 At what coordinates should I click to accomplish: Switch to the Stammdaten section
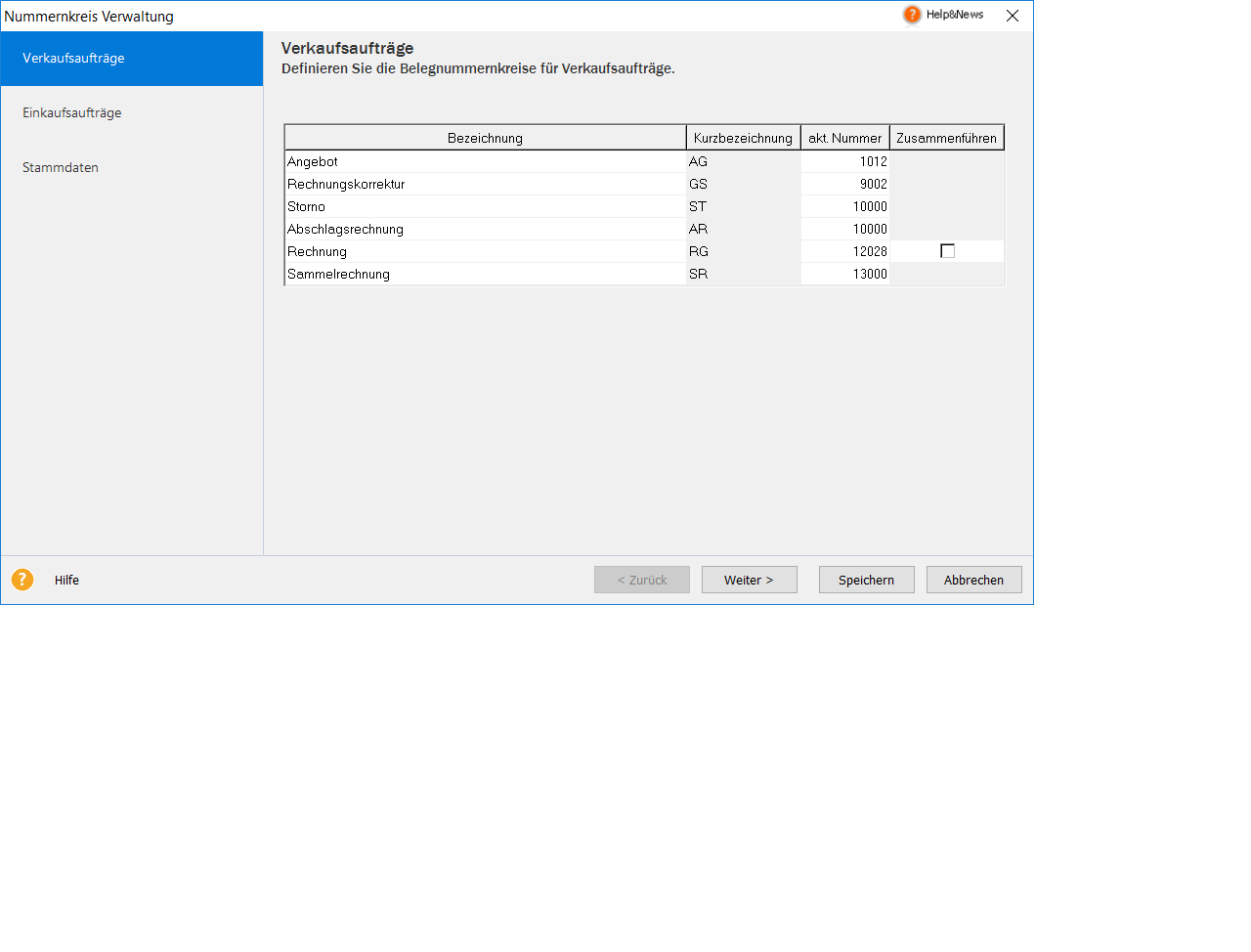(x=132, y=168)
